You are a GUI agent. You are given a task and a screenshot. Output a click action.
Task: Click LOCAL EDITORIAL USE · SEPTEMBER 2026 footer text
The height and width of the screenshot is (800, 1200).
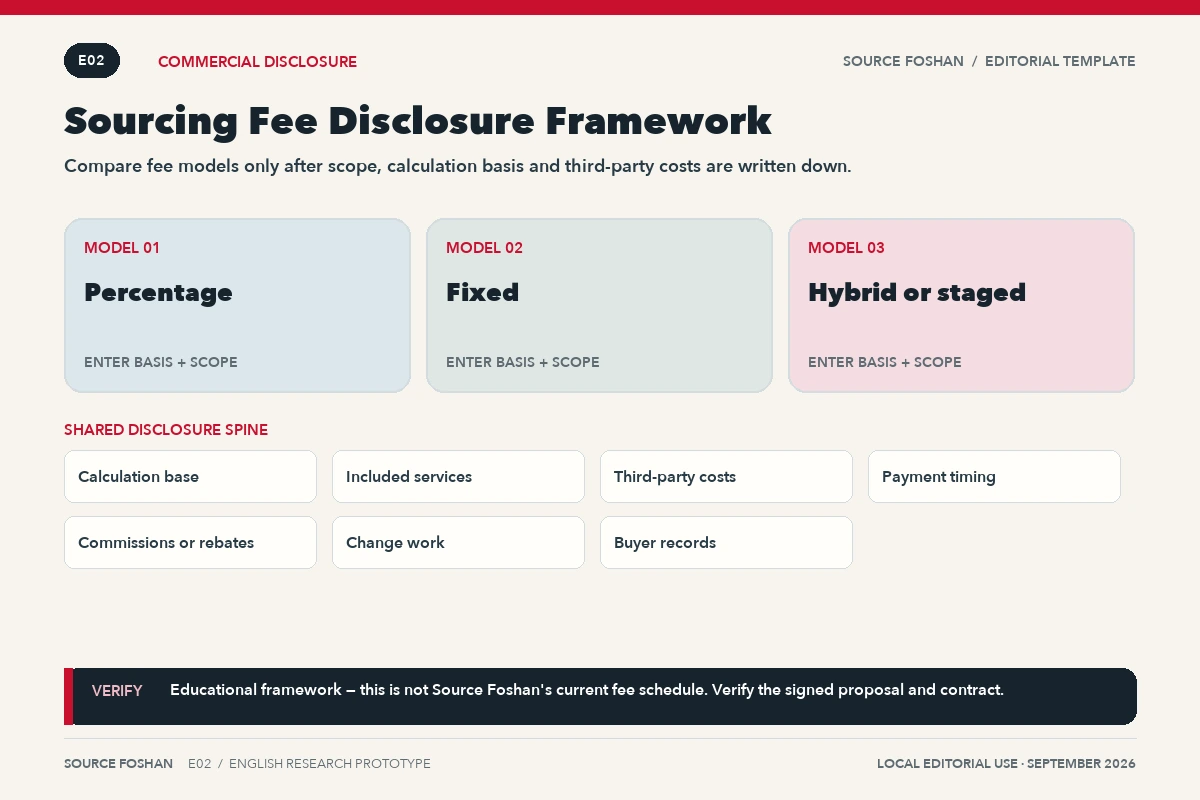tap(1006, 764)
